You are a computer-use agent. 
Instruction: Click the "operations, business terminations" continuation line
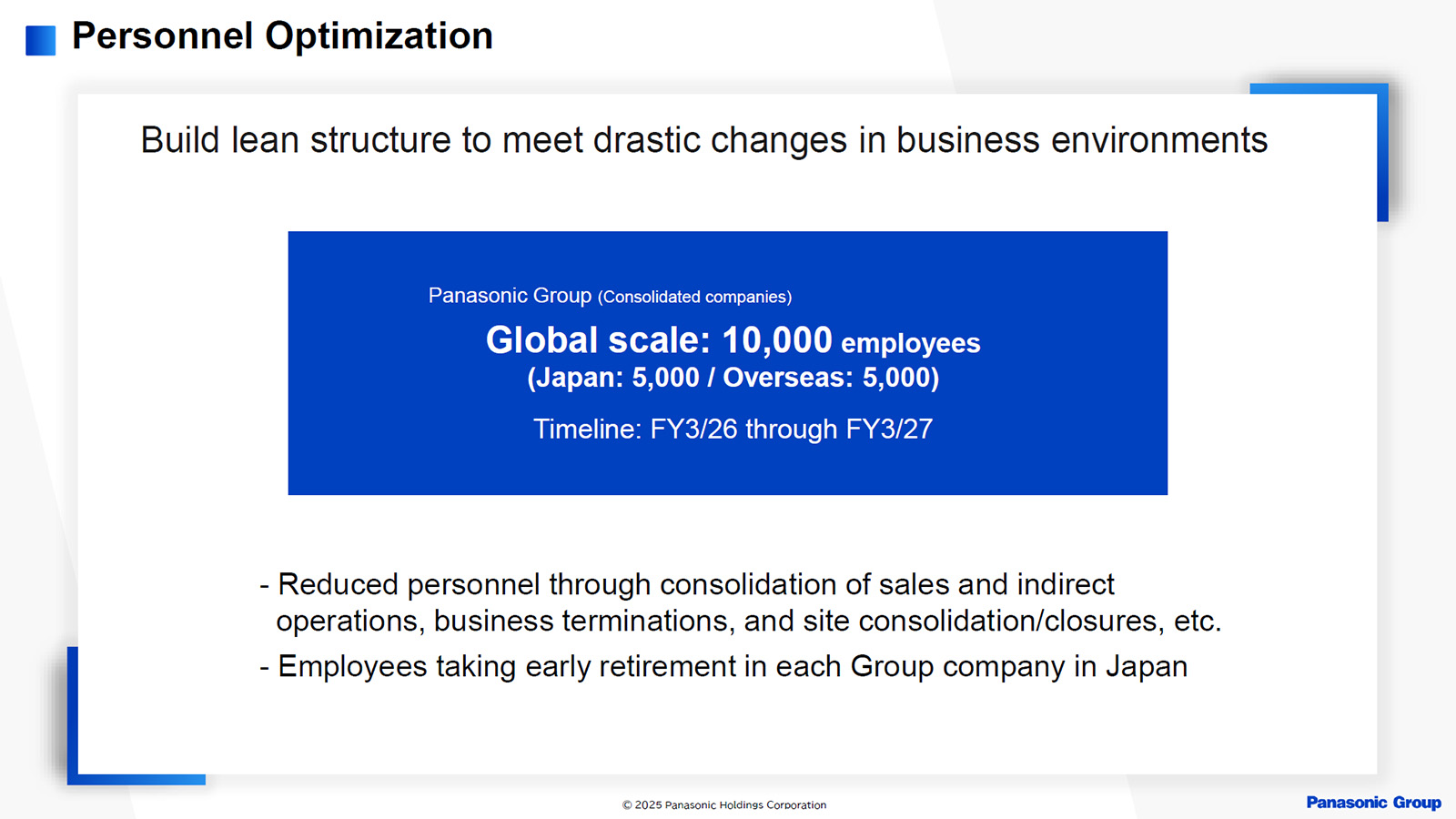point(748,621)
